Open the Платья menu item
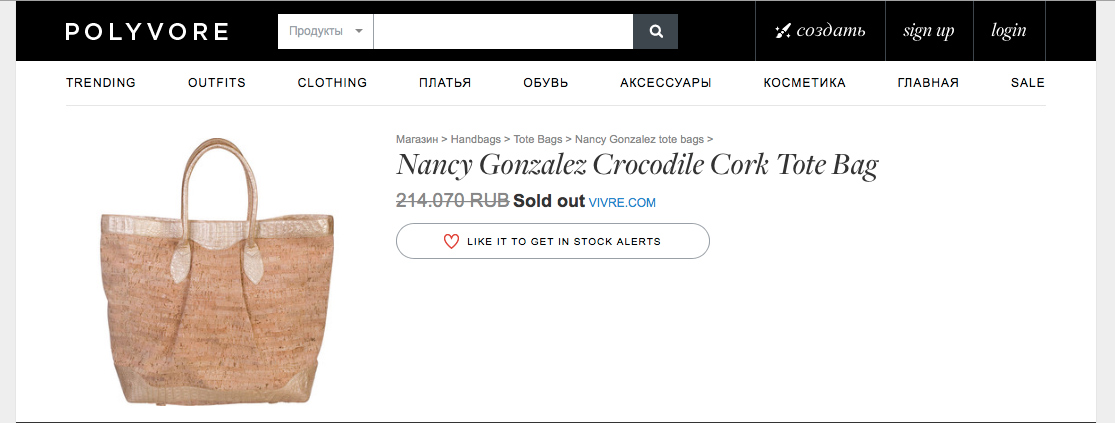 click(445, 83)
